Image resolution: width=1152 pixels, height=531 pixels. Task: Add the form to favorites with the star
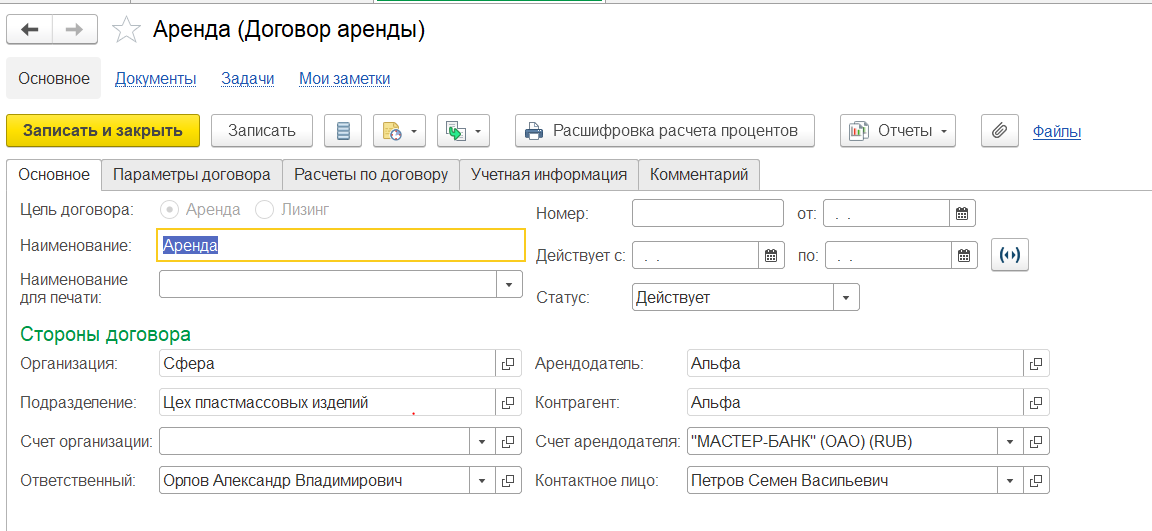(126, 29)
